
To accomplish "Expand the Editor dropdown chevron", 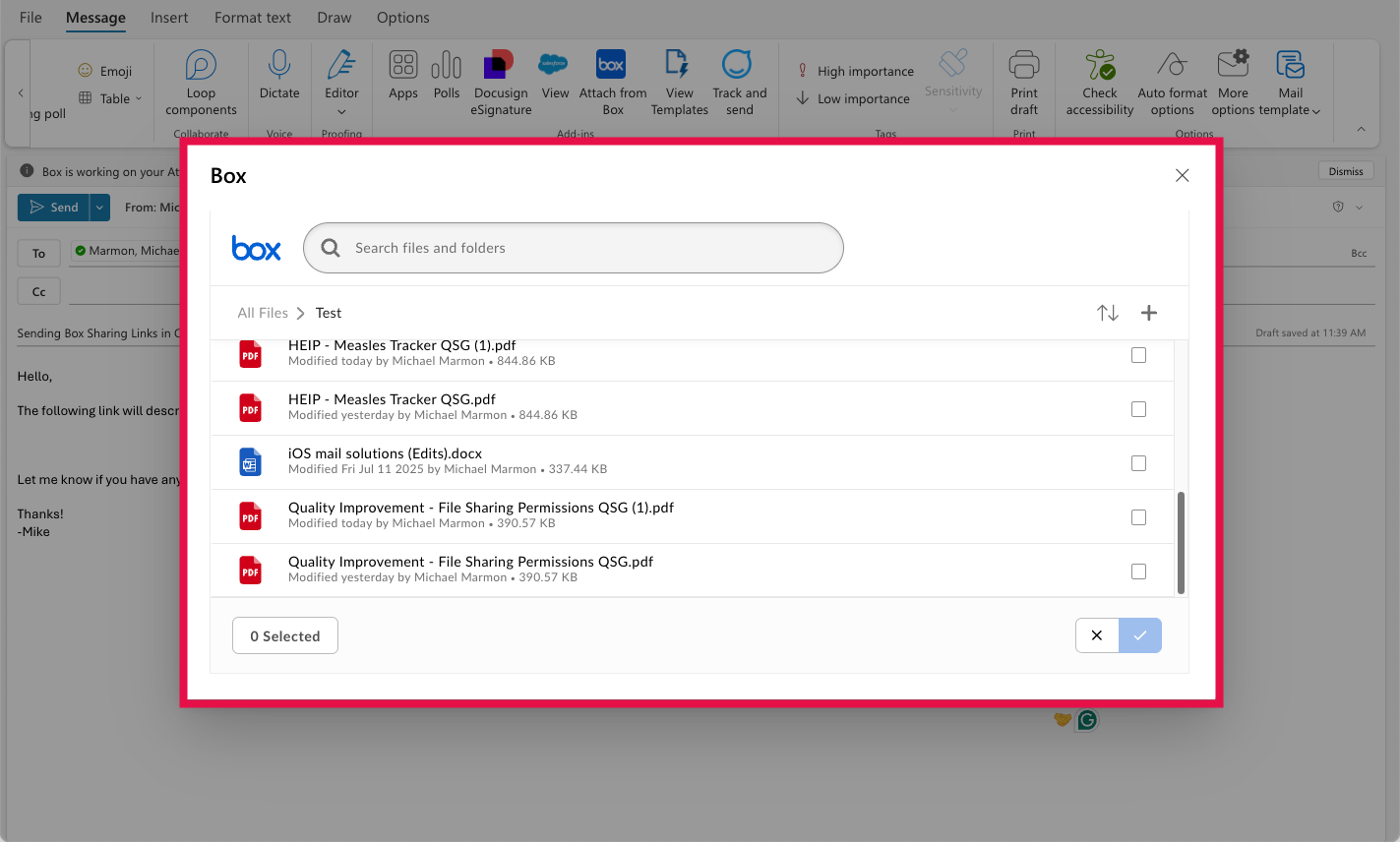I will [341, 111].
